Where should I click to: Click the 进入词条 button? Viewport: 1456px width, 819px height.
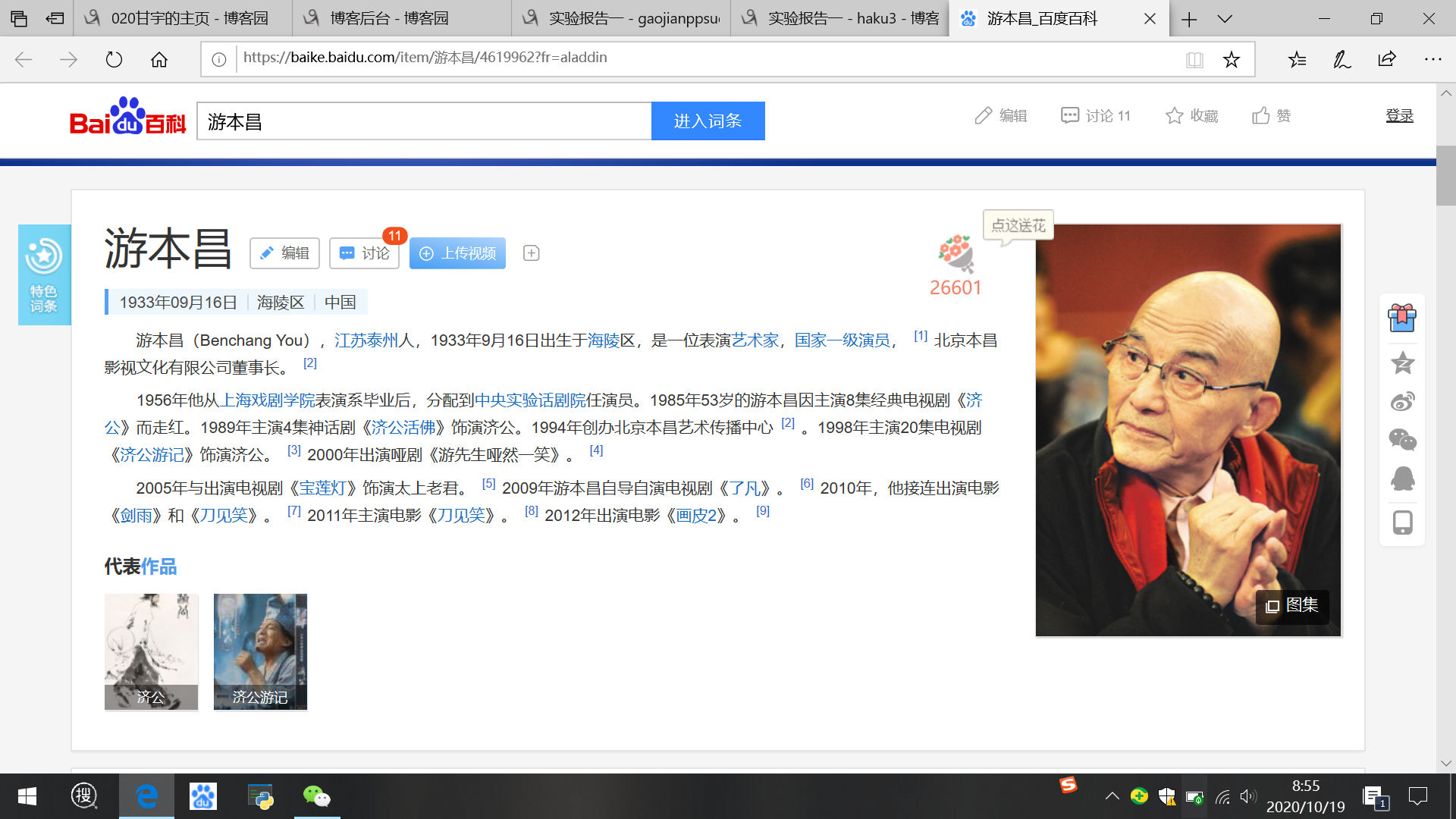click(x=708, y=121)
